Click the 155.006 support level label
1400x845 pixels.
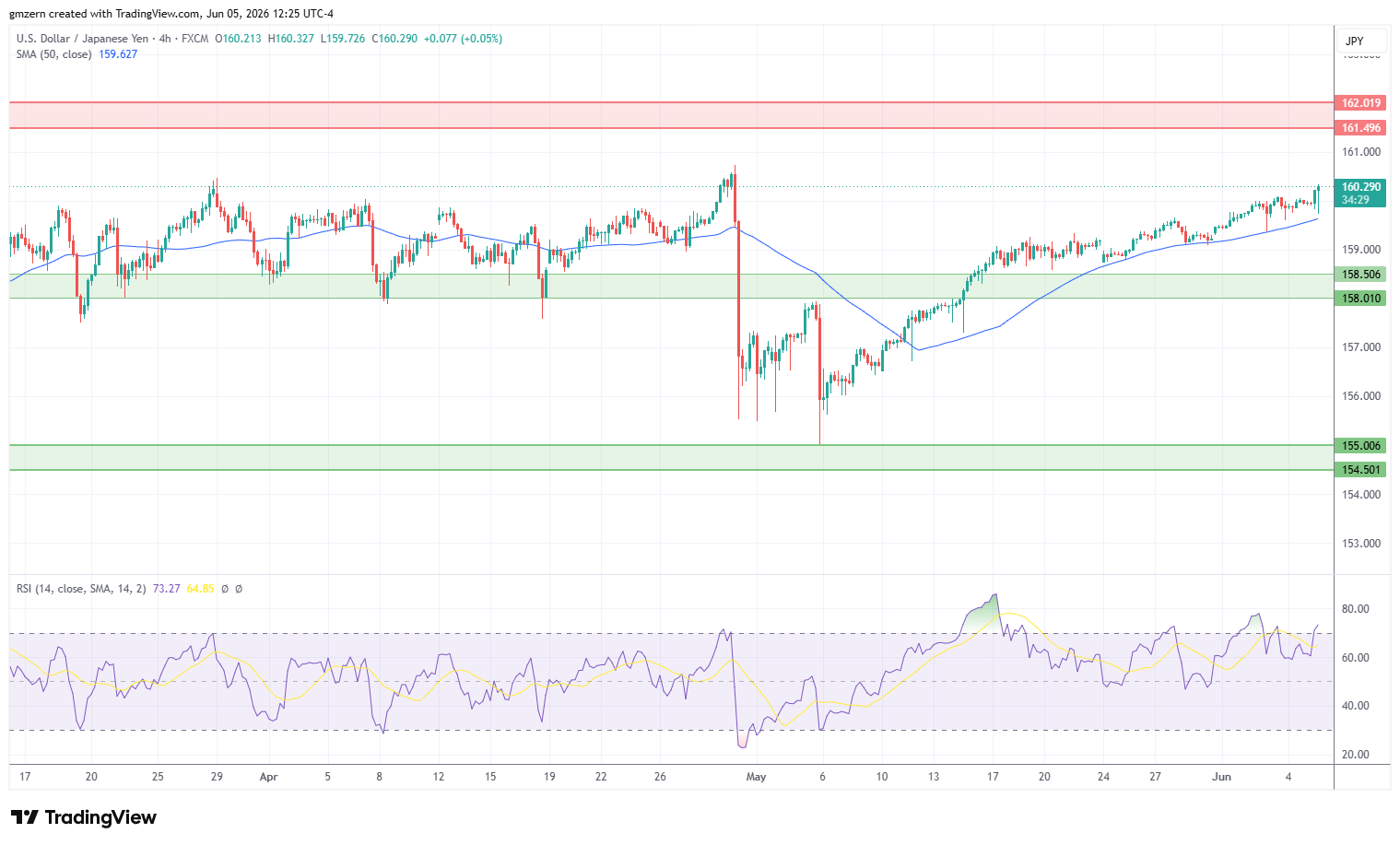click(x=1360, y=446)
